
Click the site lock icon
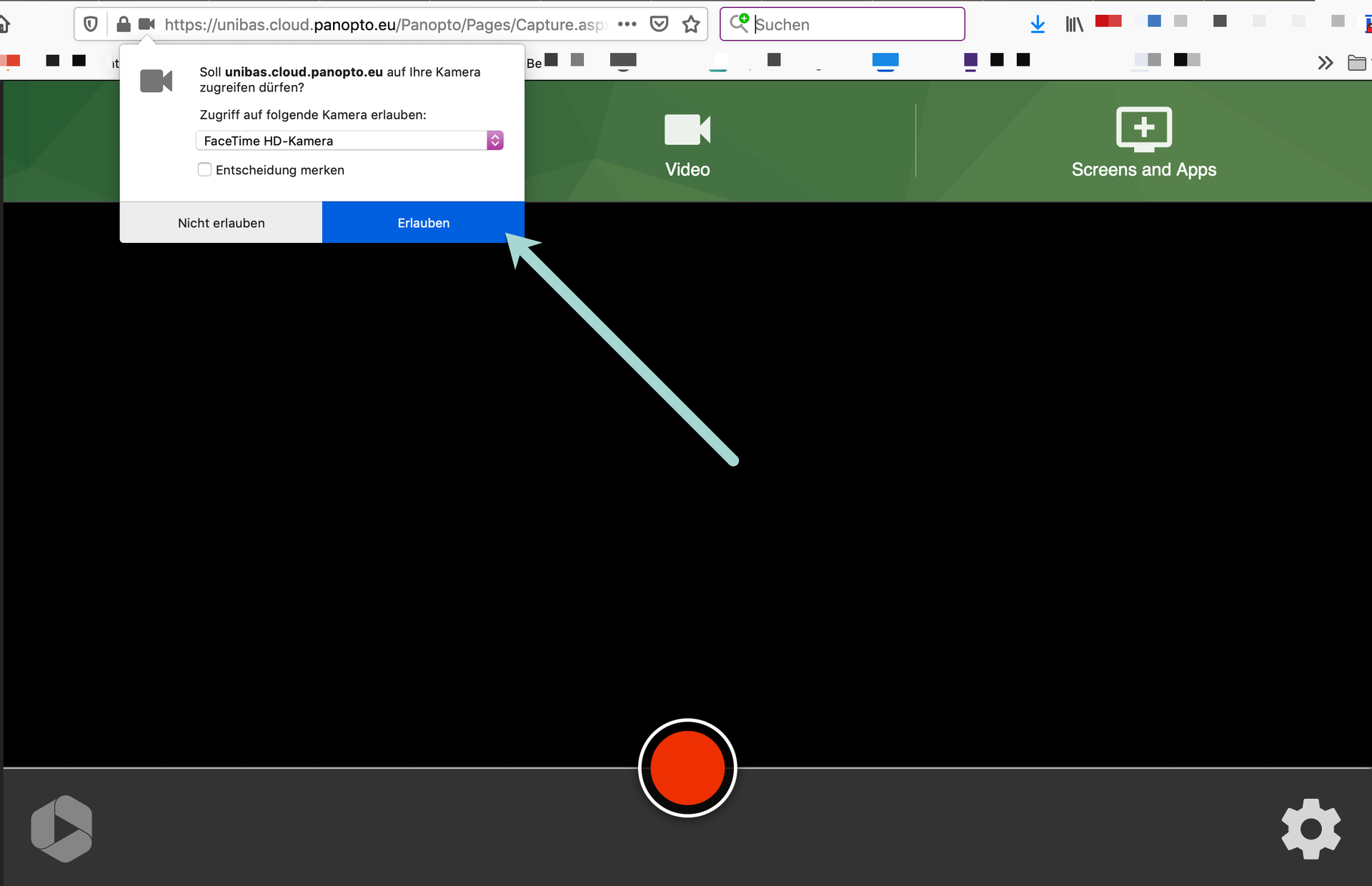(124, 24)
